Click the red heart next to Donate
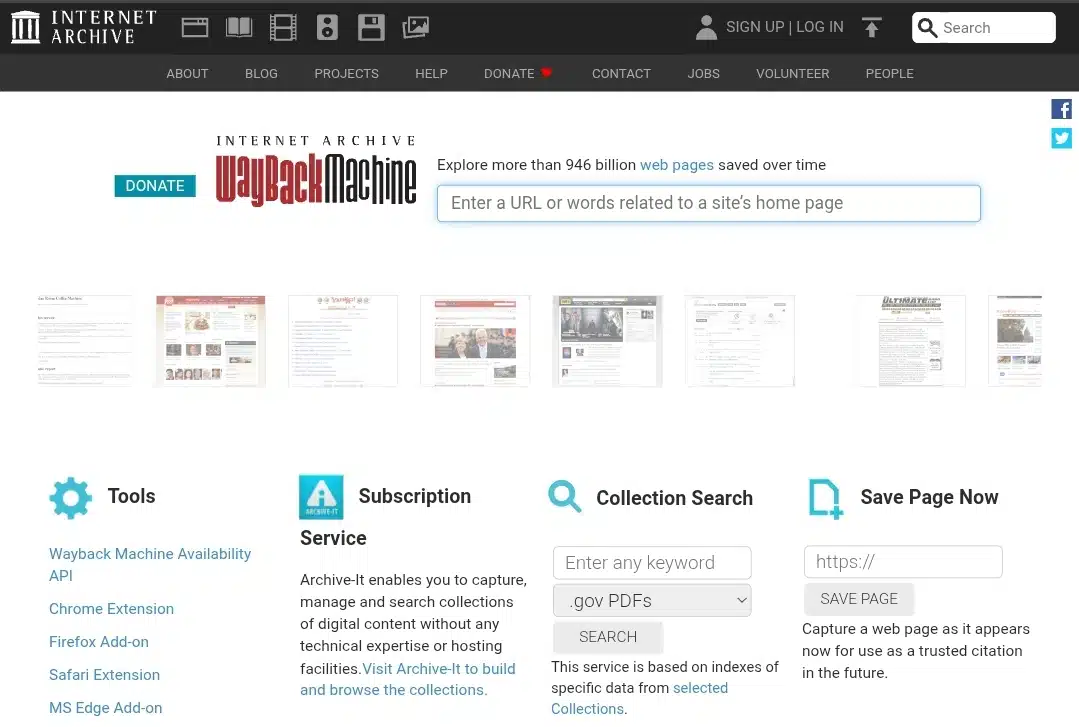The width and height of the screenshot is (1079, 727). point(546,72)
